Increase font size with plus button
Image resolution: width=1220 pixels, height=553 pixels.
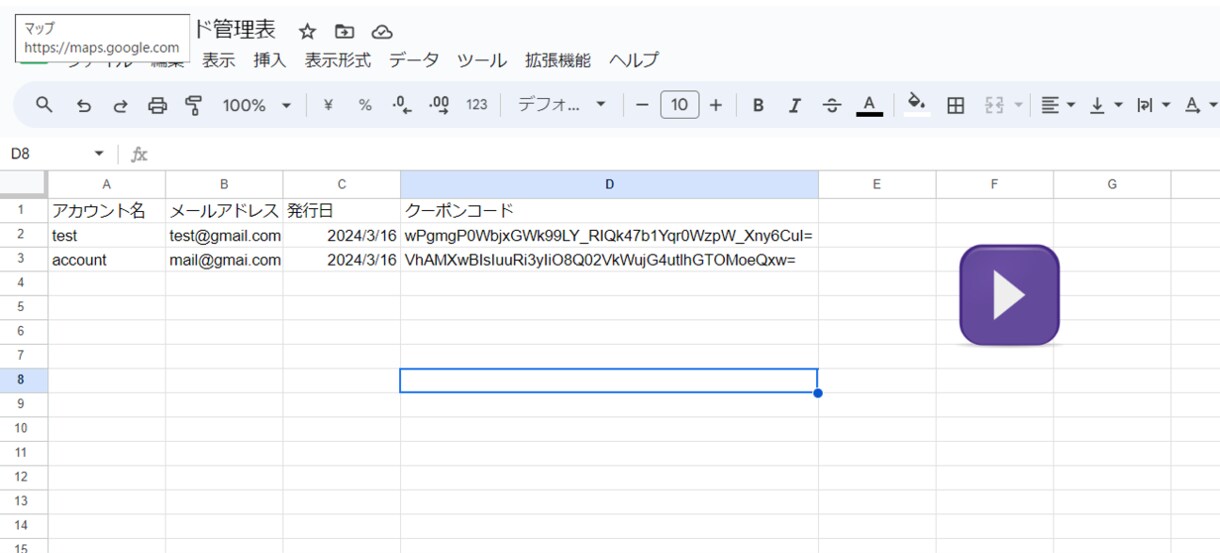coord(715,105)
